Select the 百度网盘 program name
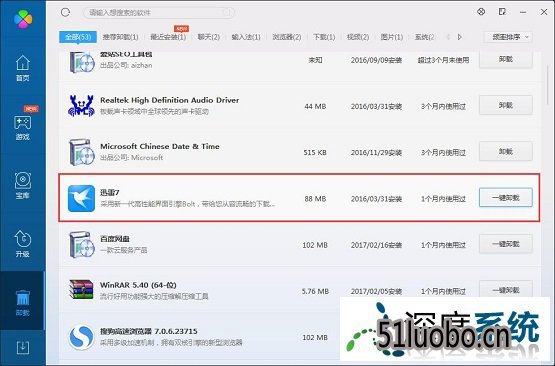 click(115, 239)
